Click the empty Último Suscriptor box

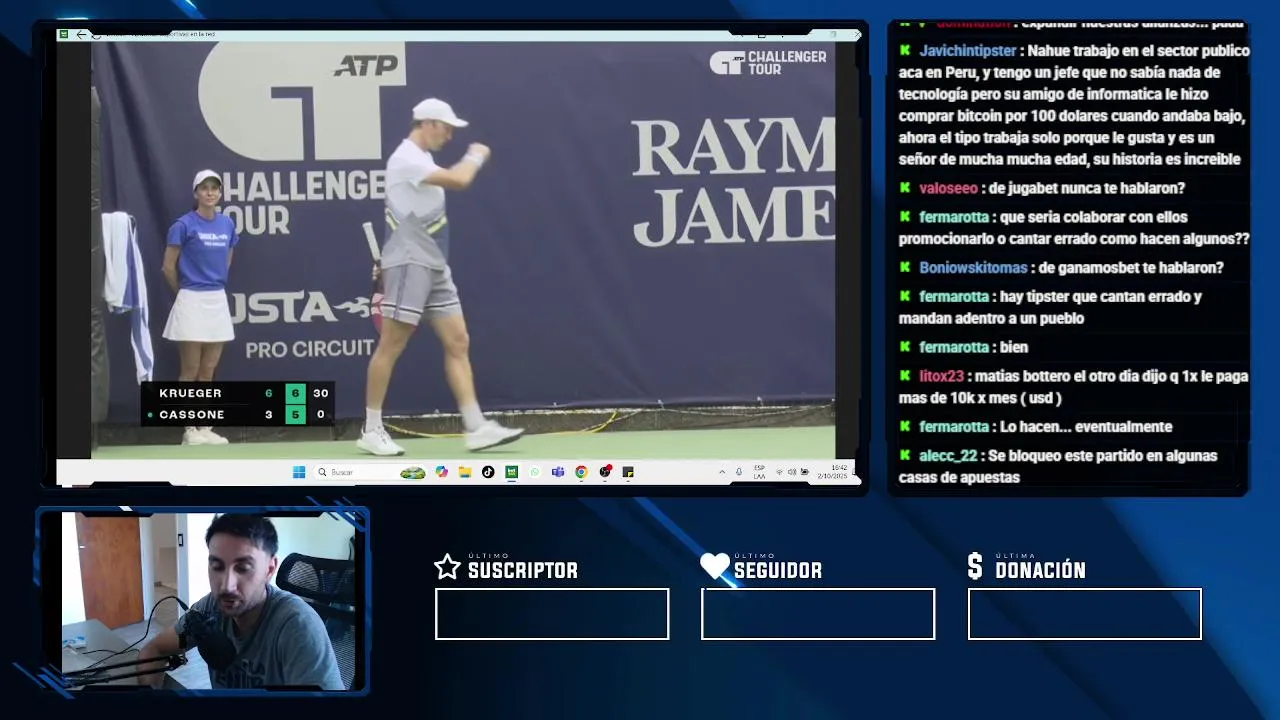[552, 614]
